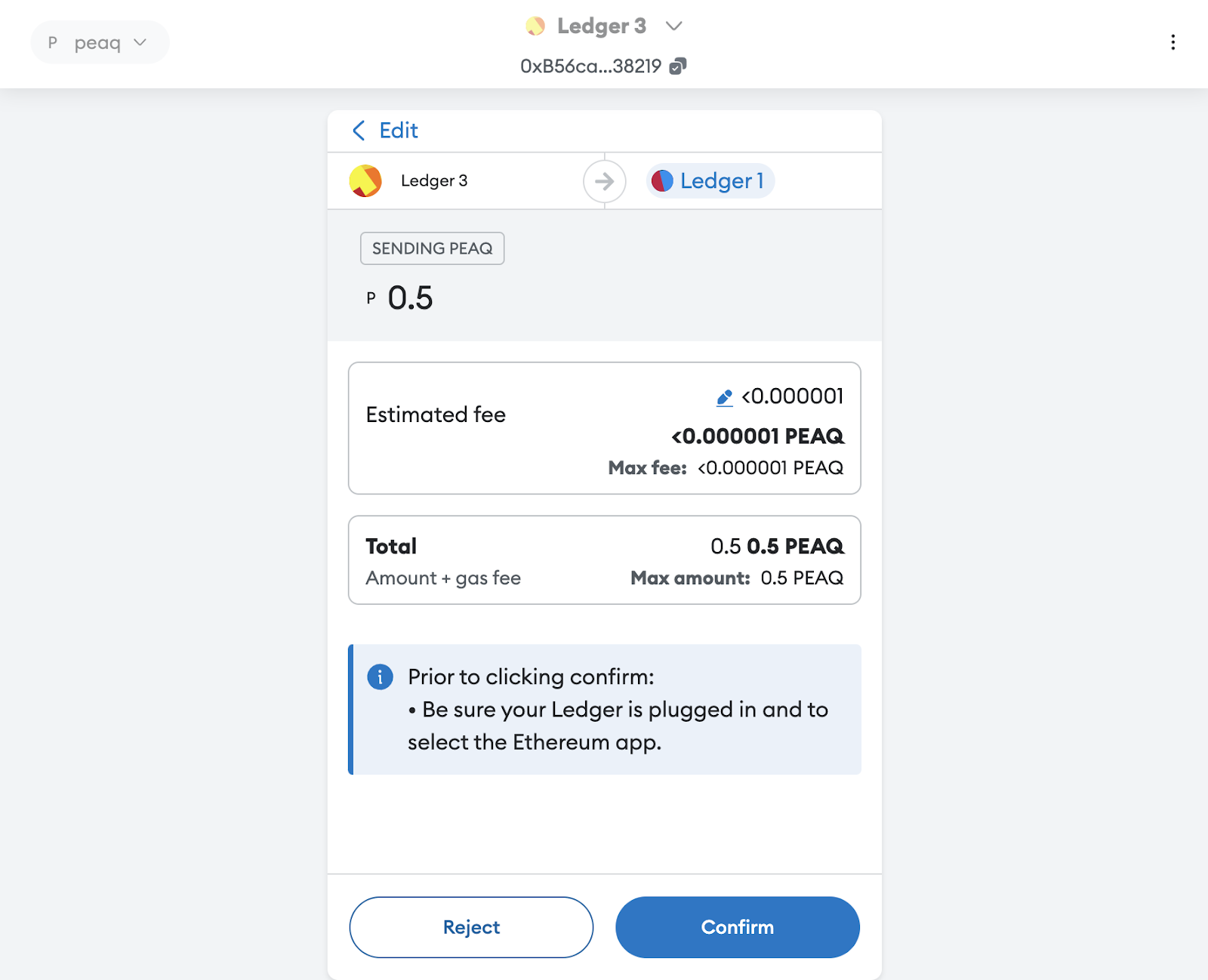Copy the 0xB56ca...38219 address

(x=679, y=66)
